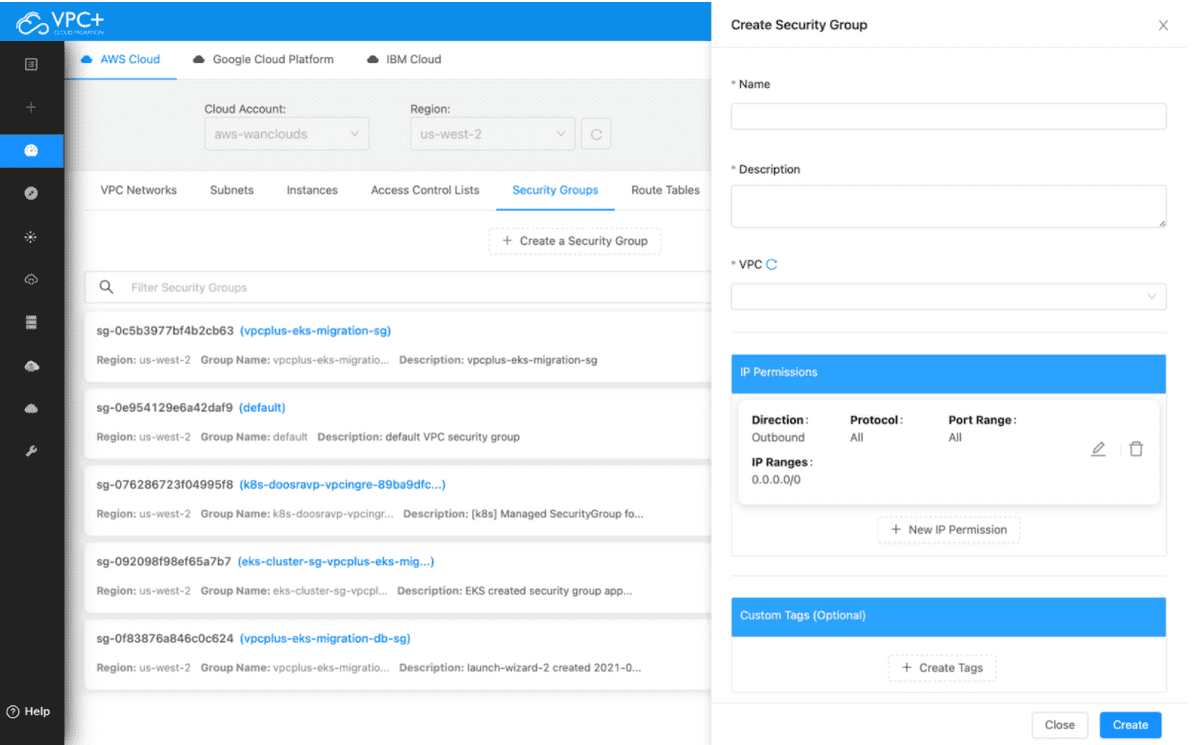Screen dimensions: 1200x745
Task: Click the Create Tags button
Action: pyautogui.click(x=942, y=668)
